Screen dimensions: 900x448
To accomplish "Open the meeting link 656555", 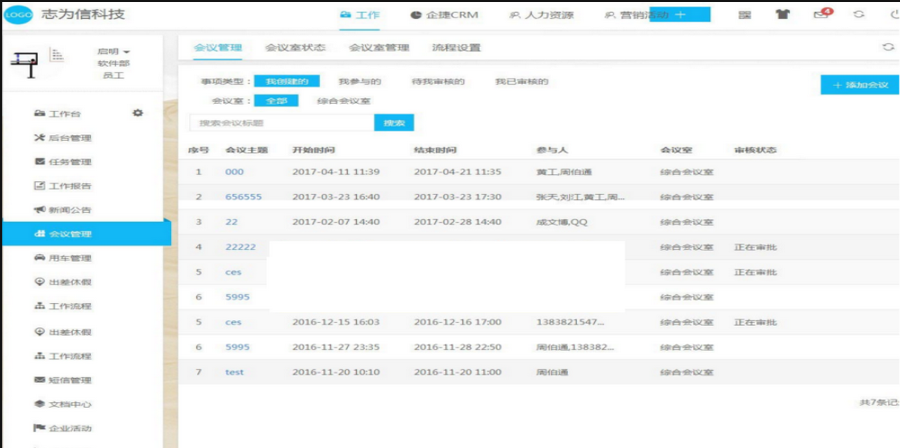I will coord(243,197).
